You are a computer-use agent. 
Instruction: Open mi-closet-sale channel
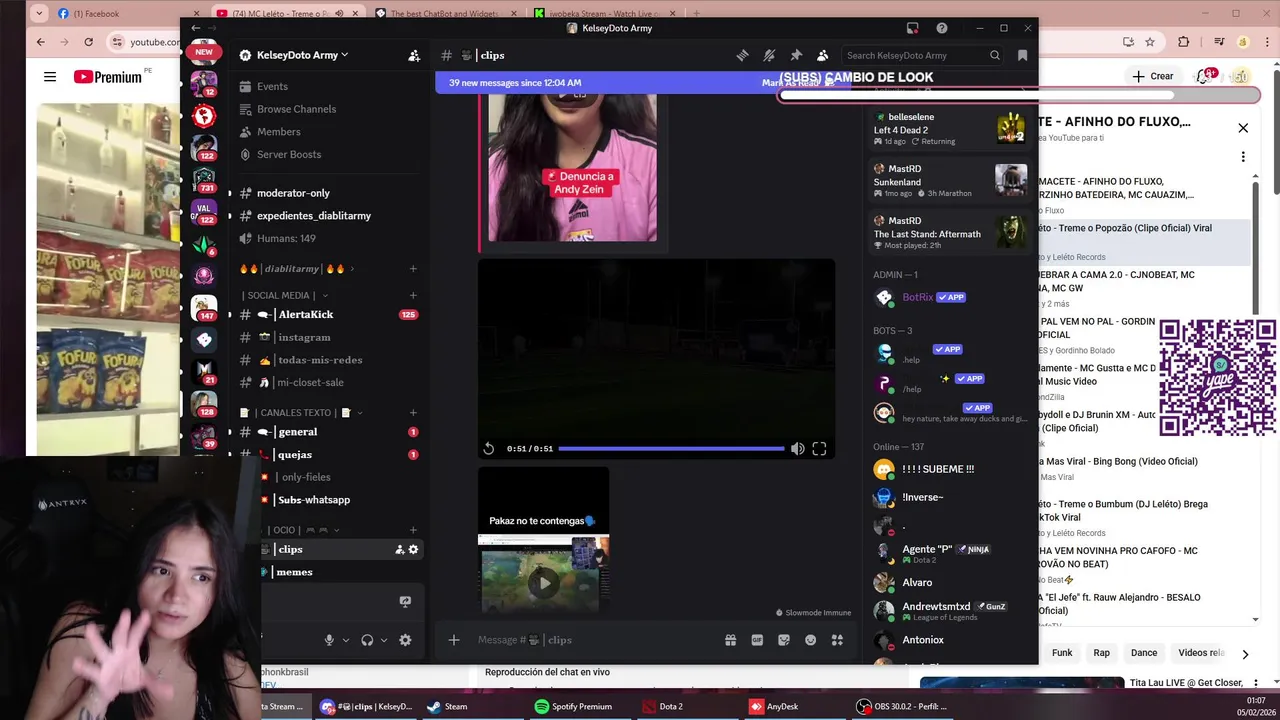coord(310,382)
